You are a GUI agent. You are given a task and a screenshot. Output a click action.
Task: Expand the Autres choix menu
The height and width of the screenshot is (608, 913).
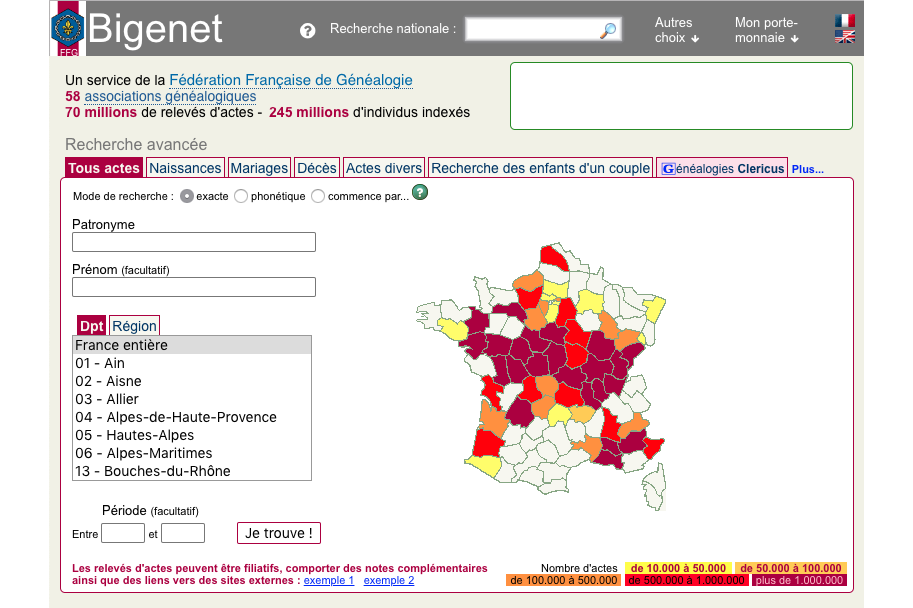click(677, 30)
